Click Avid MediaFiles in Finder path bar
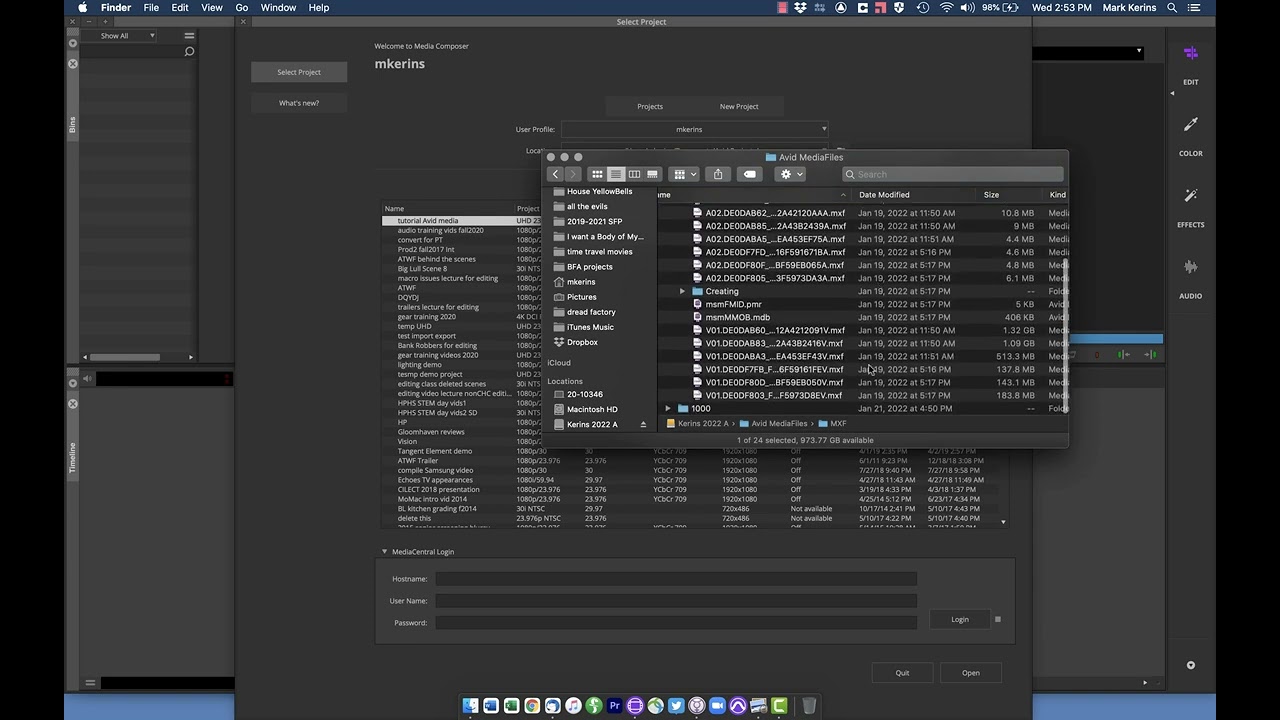 [x=772, y=424]
